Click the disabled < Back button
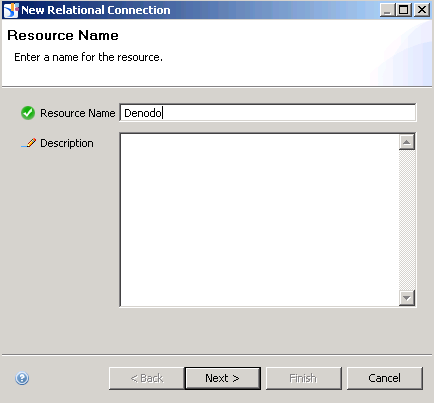The height and width of the screenshot is (403, 434). (x=147, y=378)
